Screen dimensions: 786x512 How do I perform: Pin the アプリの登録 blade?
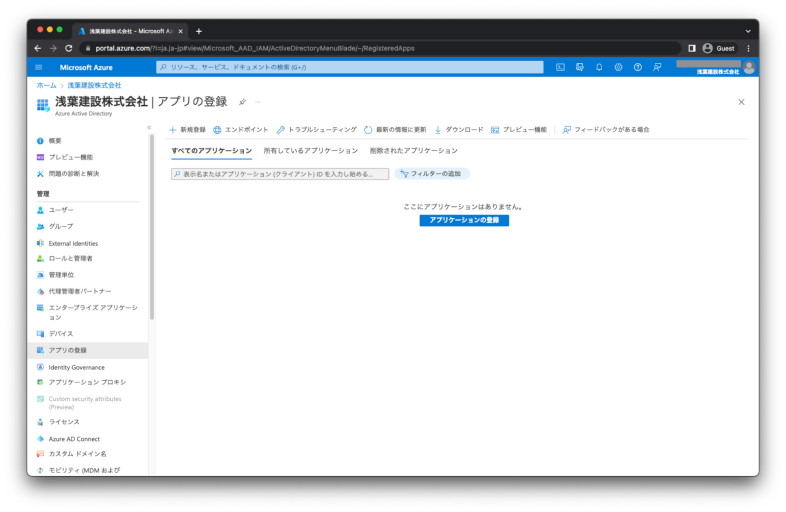[x=242, y=102]
